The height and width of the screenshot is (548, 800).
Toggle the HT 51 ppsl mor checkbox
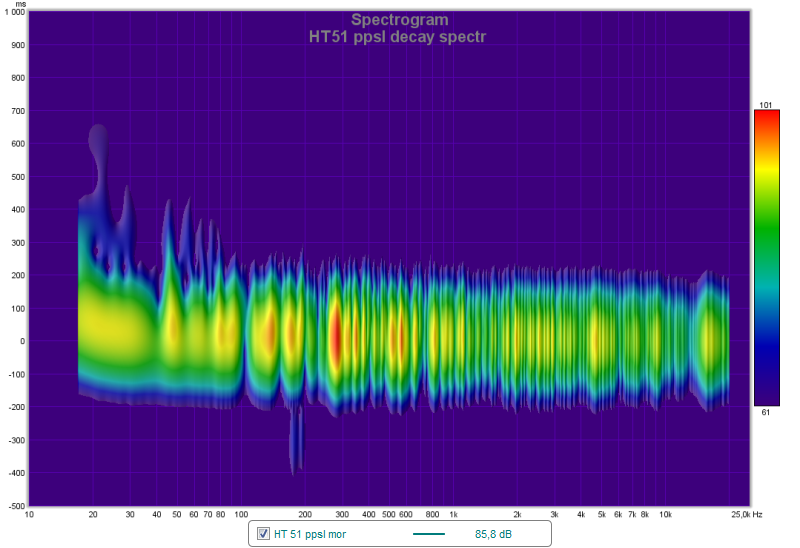click(x=263, y=534)
